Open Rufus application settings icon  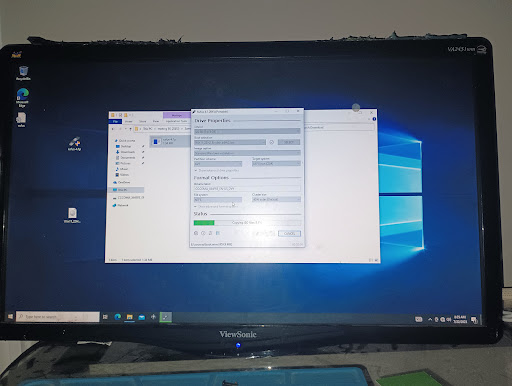[x=210, y=233]
